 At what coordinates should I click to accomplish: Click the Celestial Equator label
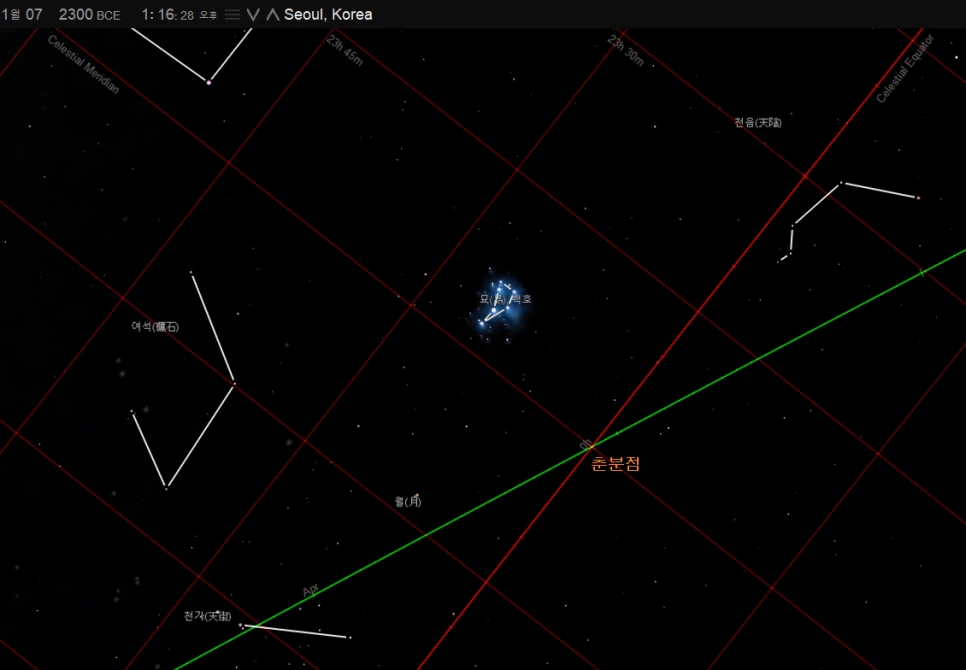(905, 69)
